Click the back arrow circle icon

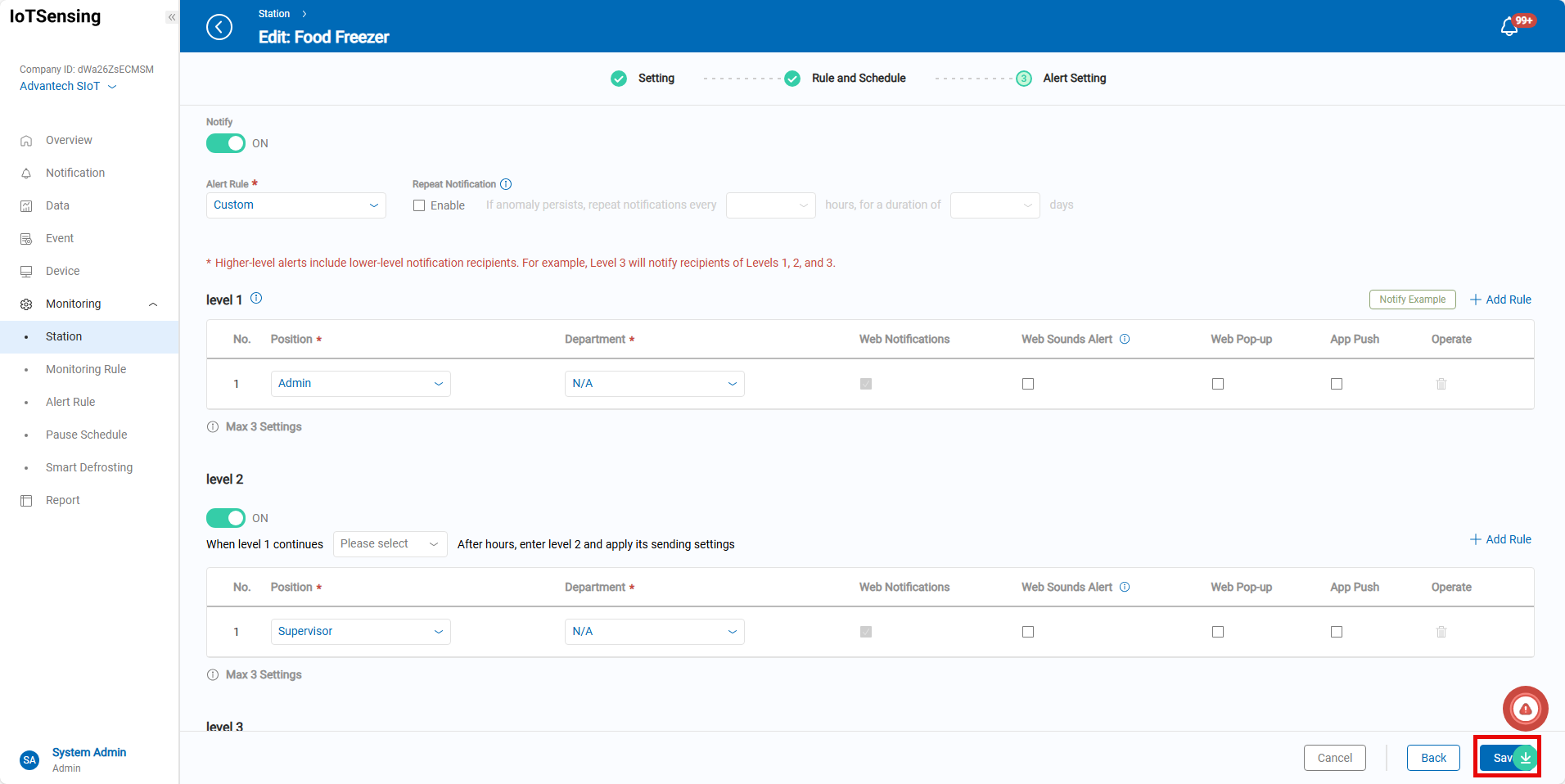(219, 27)
